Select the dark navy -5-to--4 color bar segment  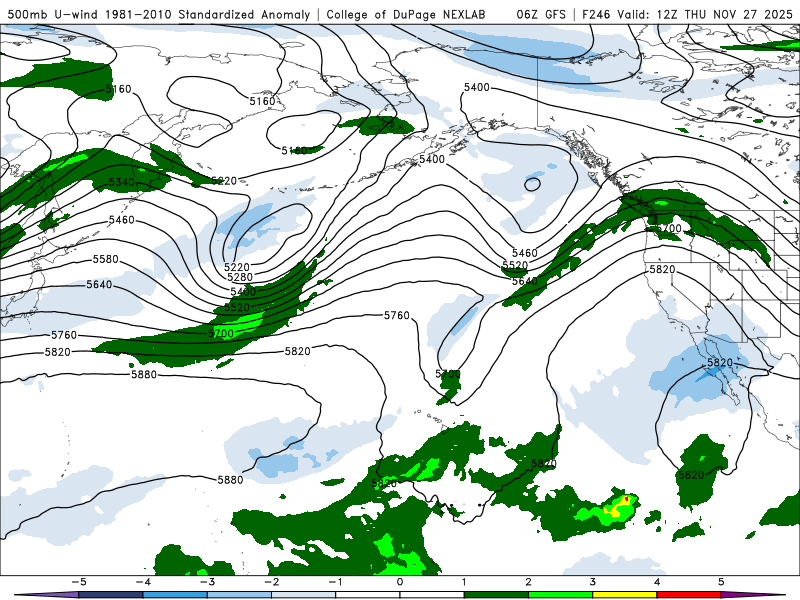[110, 595]
